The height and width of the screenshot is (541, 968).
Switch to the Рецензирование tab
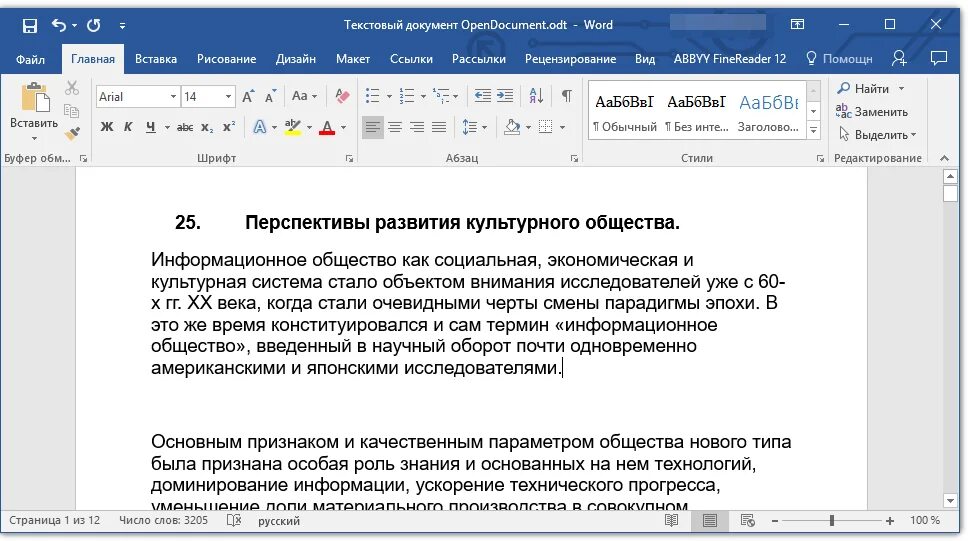tap(570, 59)
